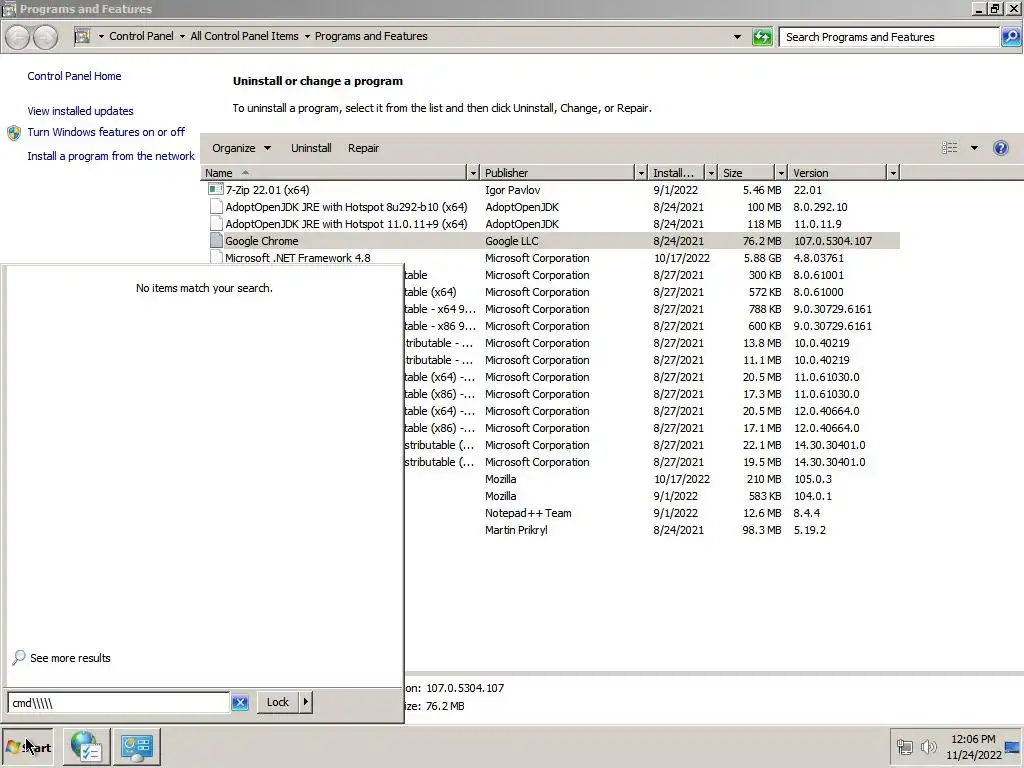Image resolution: width=1024 pixels, height=768 pixels.
Task: Click the network tray icon
Action: click(x=904, y=746)
